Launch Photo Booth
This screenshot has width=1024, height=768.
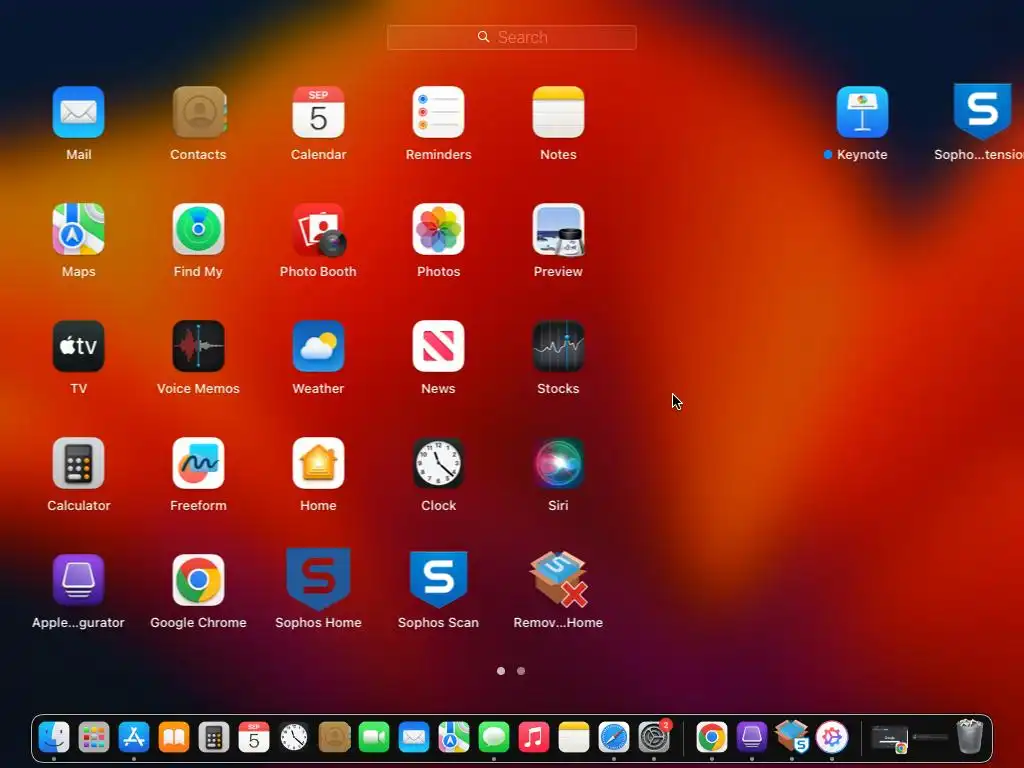319,229
